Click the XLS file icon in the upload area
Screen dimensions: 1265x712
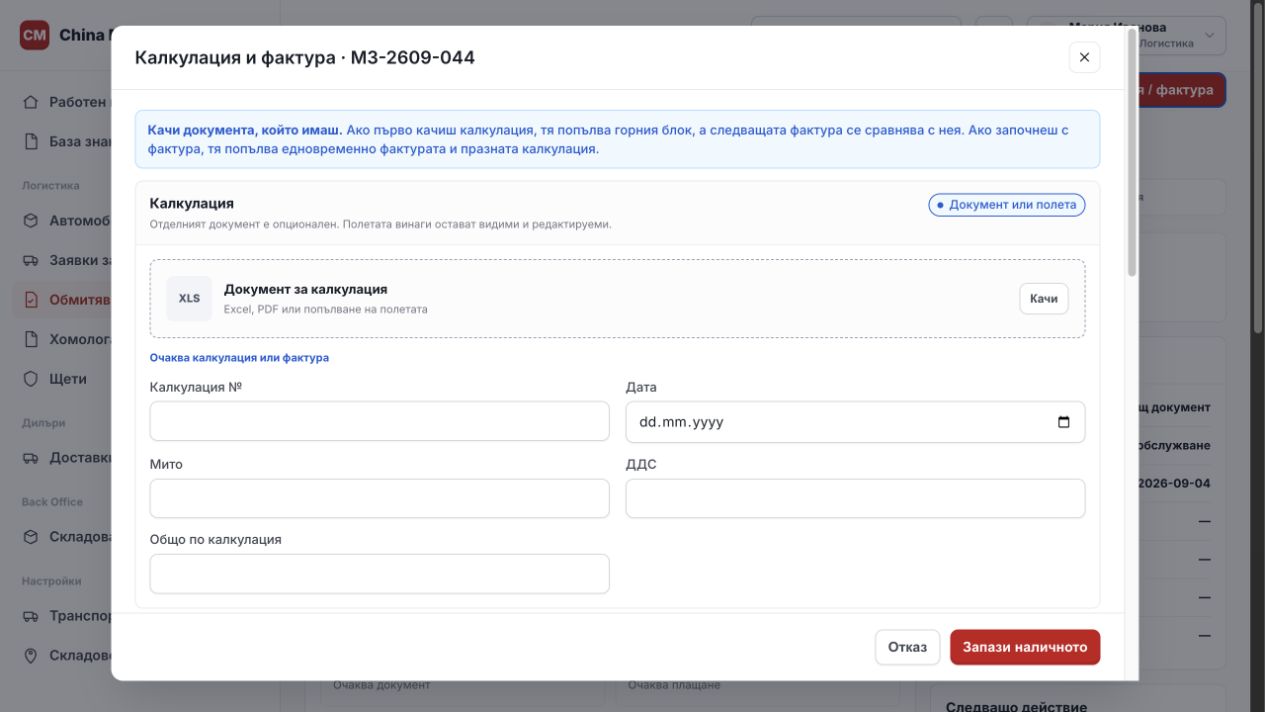(x=189, y=299)
